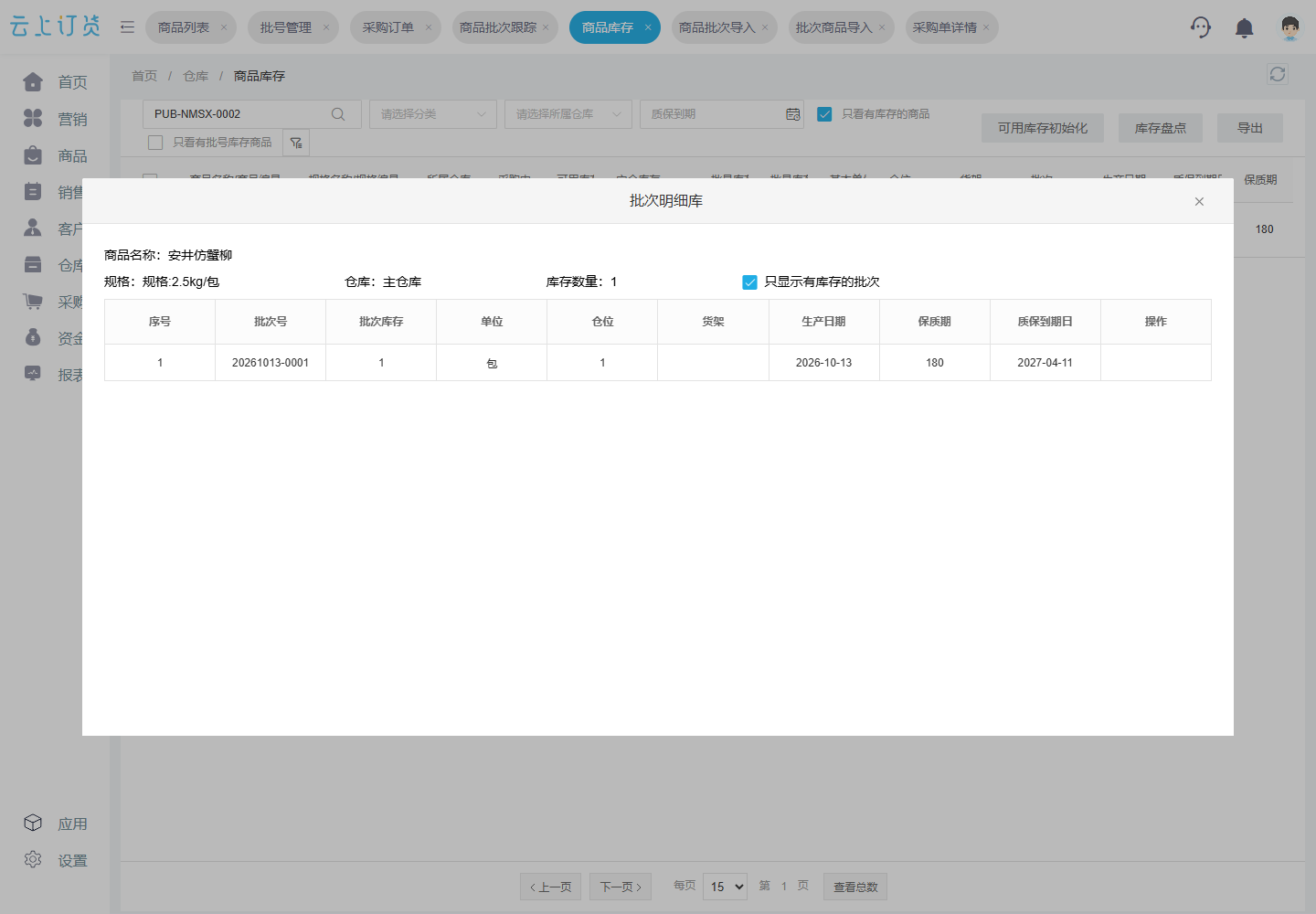
Task: Click the 可用库存初始化 button
Action: coord(1043,128)
